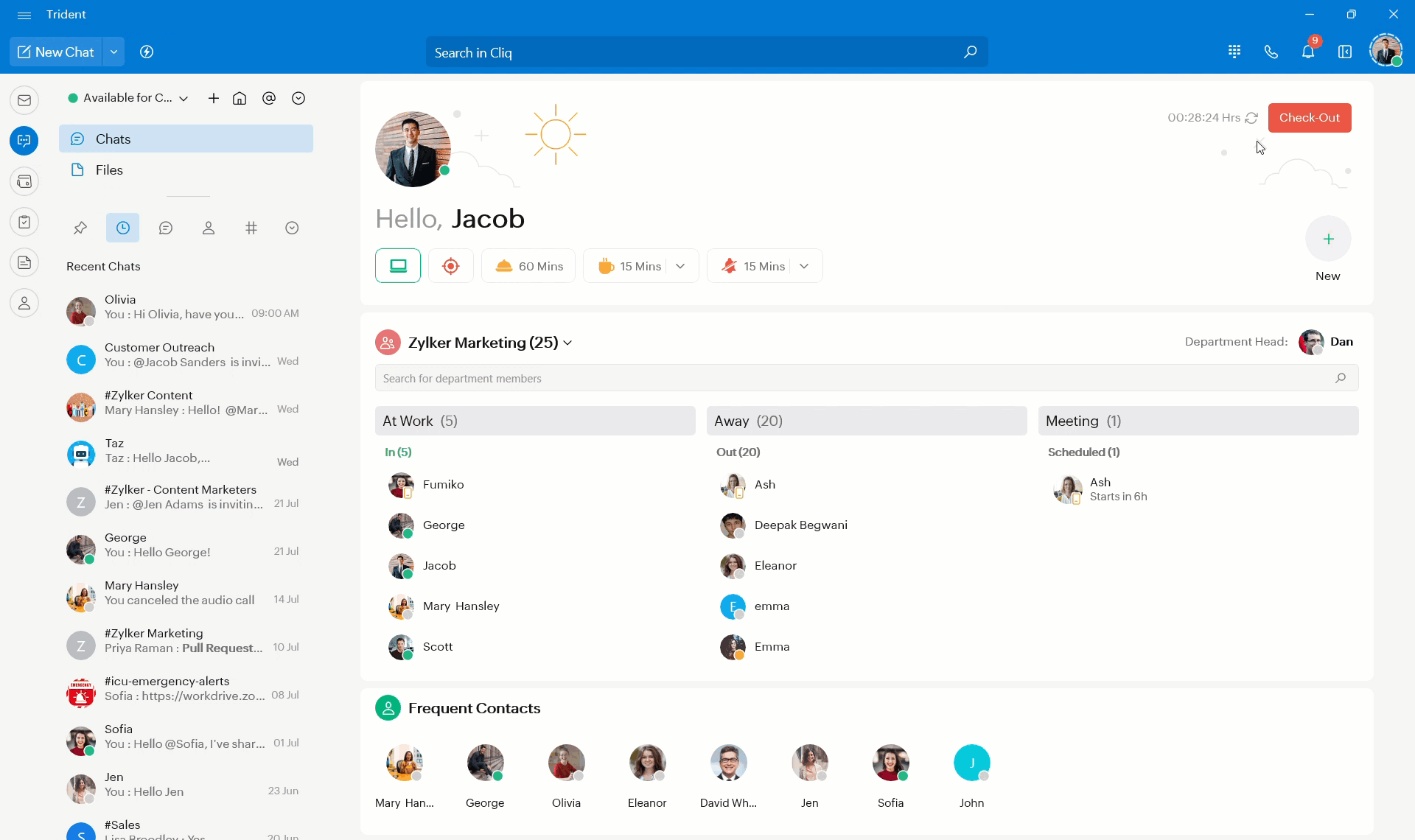Open the notifications bell icon

tap(1307, 52)
